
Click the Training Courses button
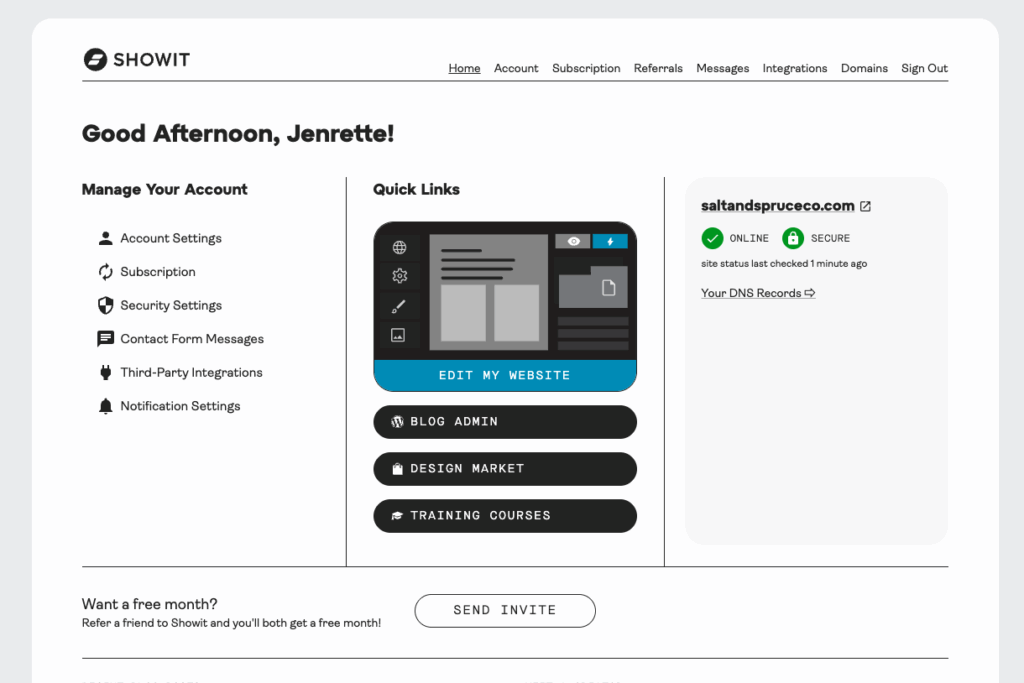[x=505, y=516]
